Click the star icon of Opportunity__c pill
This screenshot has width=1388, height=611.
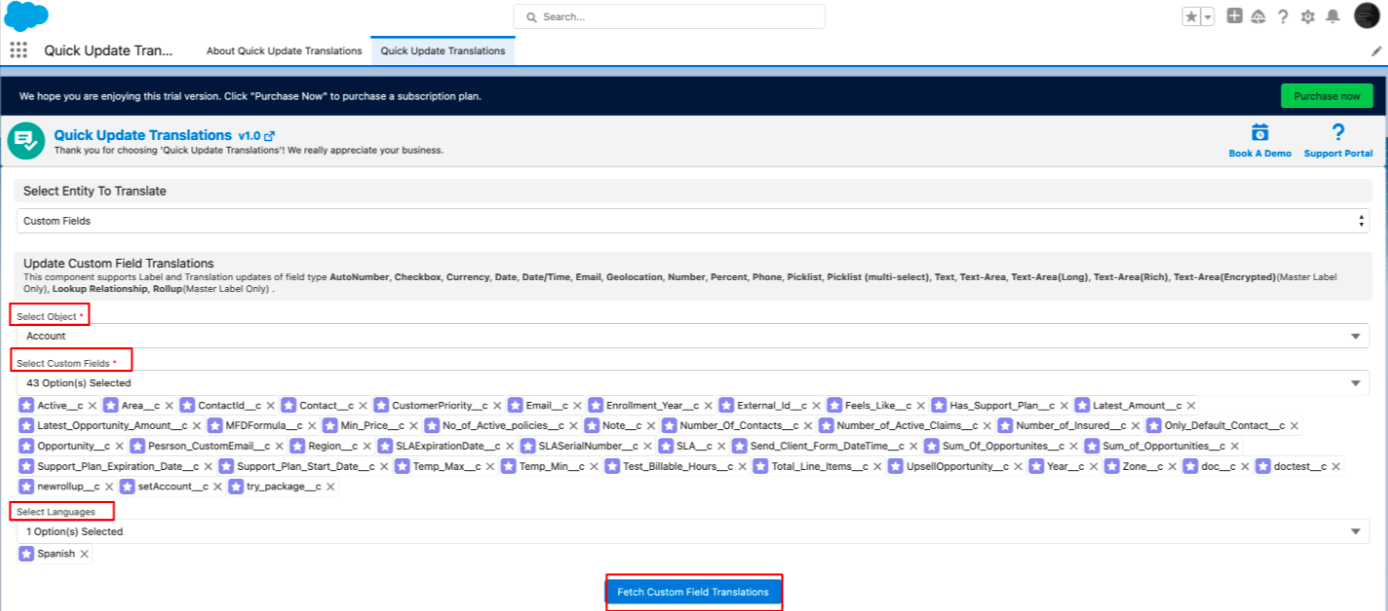point(26,446)
